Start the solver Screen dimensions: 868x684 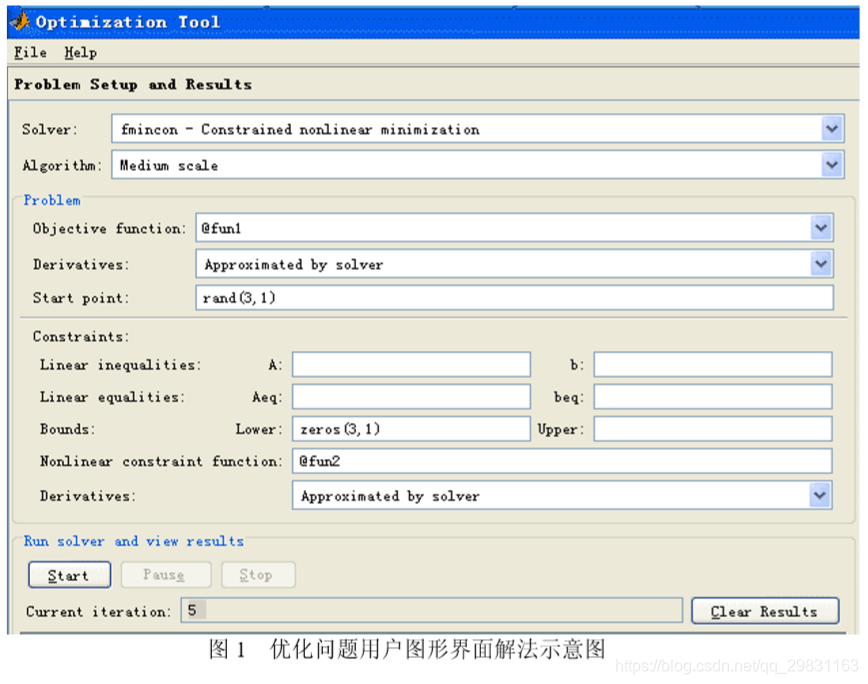click(x=69, y=575)
